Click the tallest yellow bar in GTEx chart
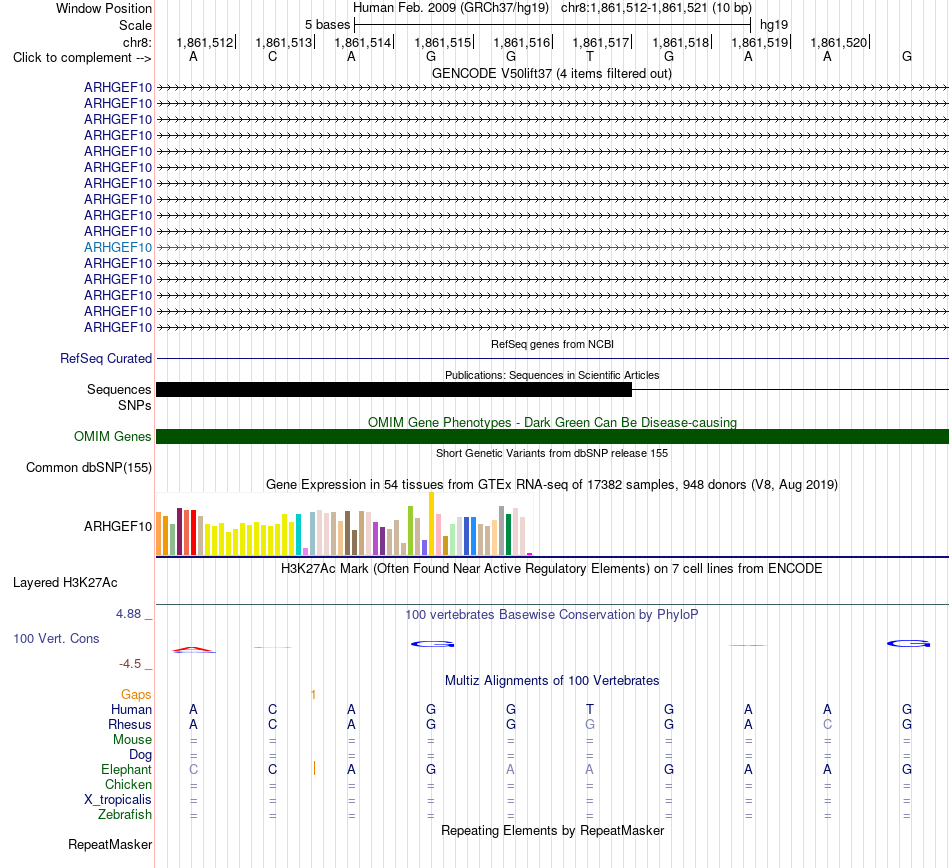Screen dimensions: 950x868 tap(431, 523)
